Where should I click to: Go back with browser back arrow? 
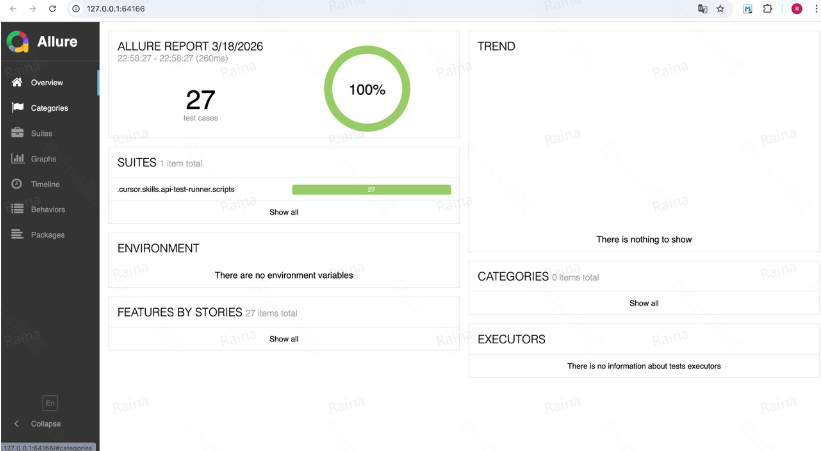click(x=13, y=9)
